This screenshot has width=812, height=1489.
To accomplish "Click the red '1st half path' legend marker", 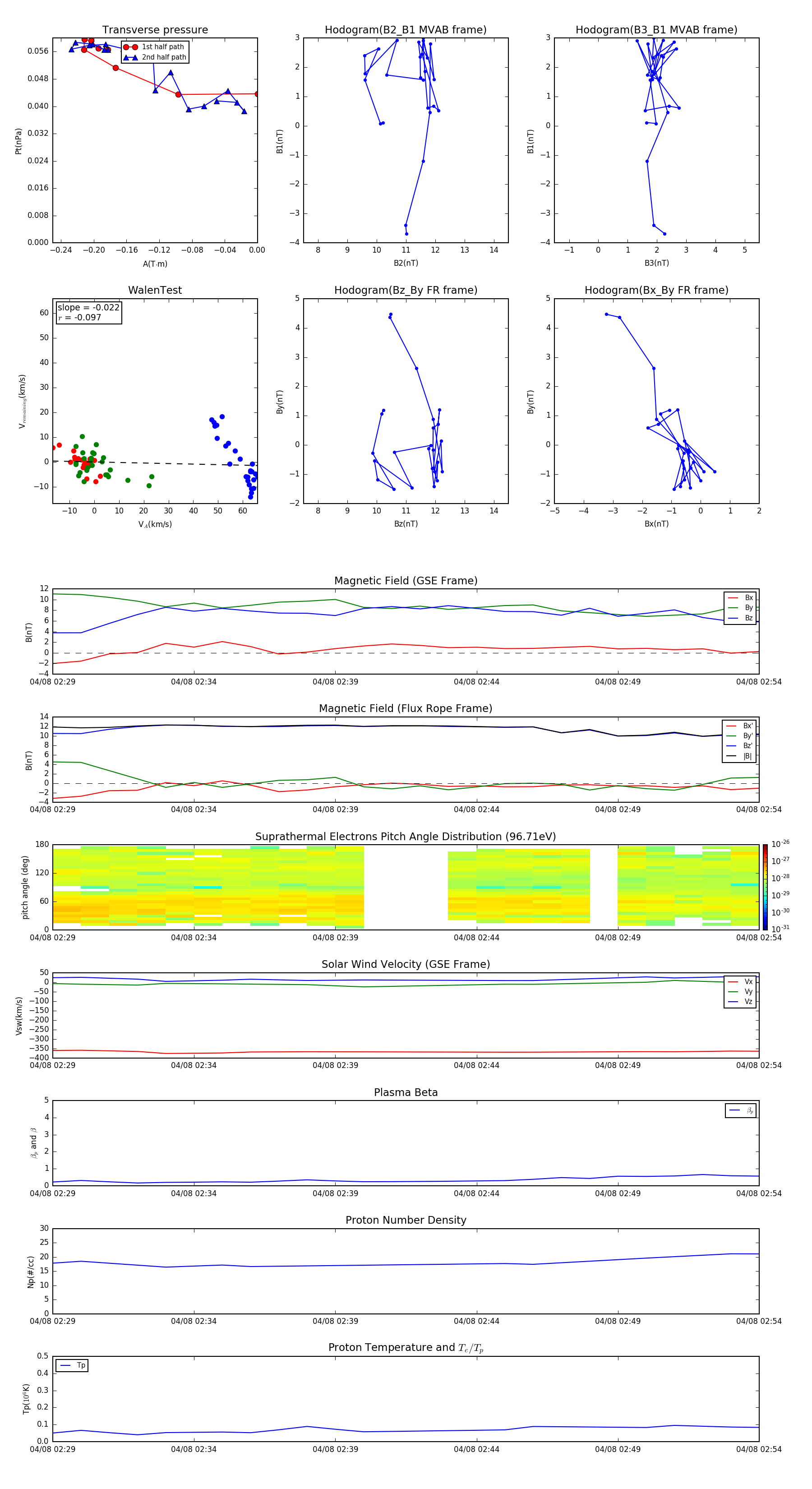I will (x=131, y=47).
